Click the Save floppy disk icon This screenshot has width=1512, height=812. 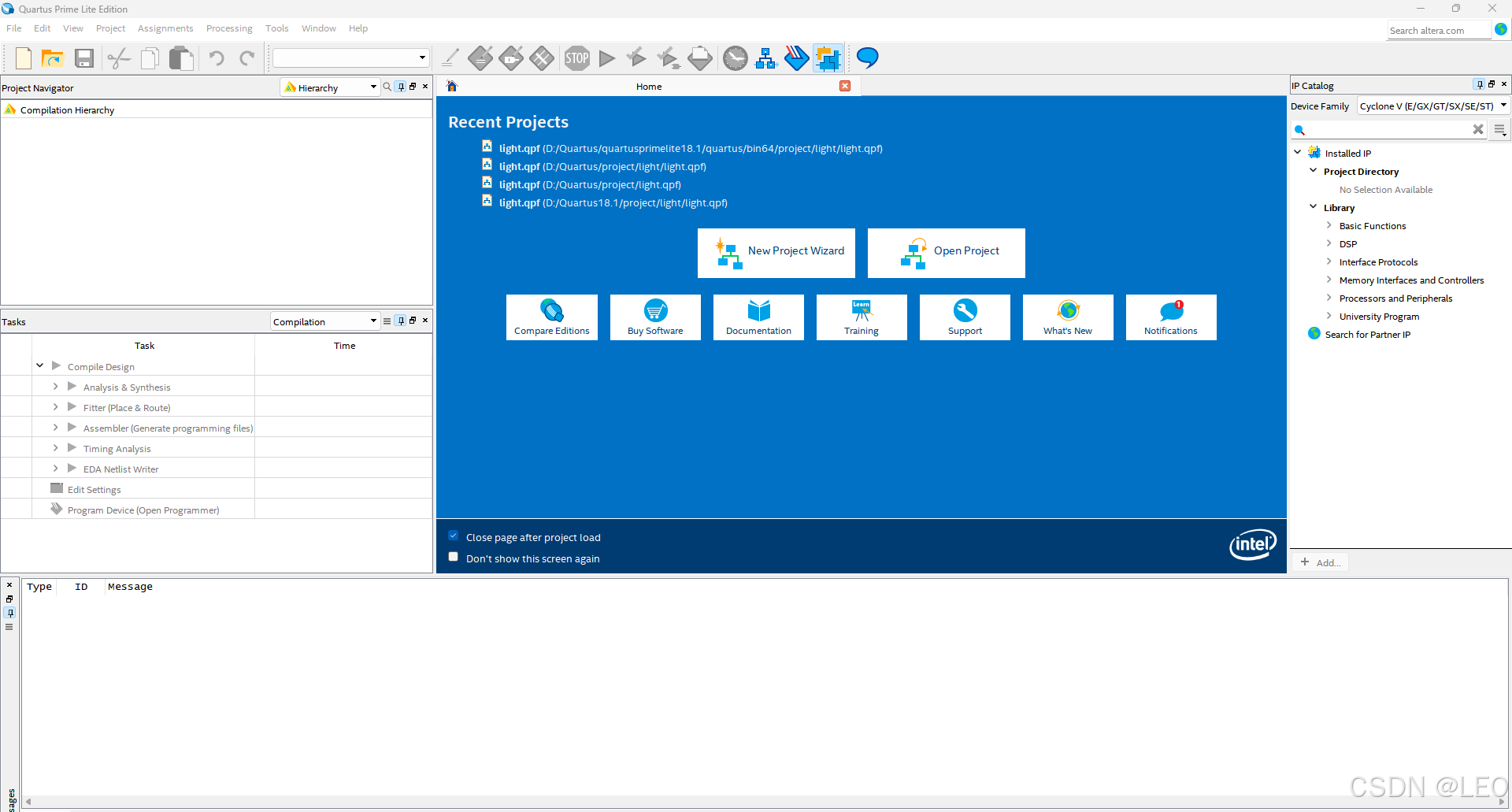point(84,58)
